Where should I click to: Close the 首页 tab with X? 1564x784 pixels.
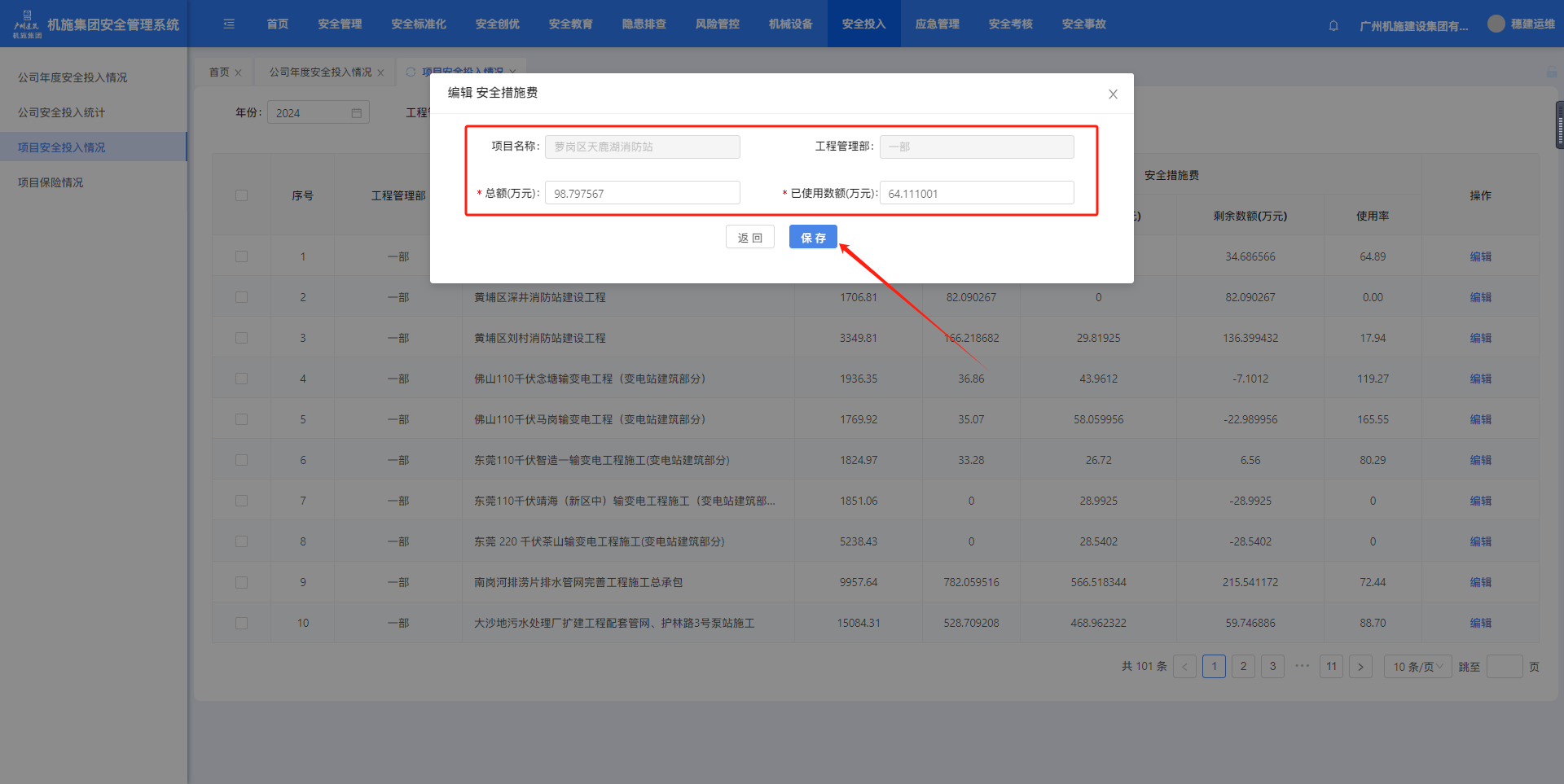click(238, 72)
